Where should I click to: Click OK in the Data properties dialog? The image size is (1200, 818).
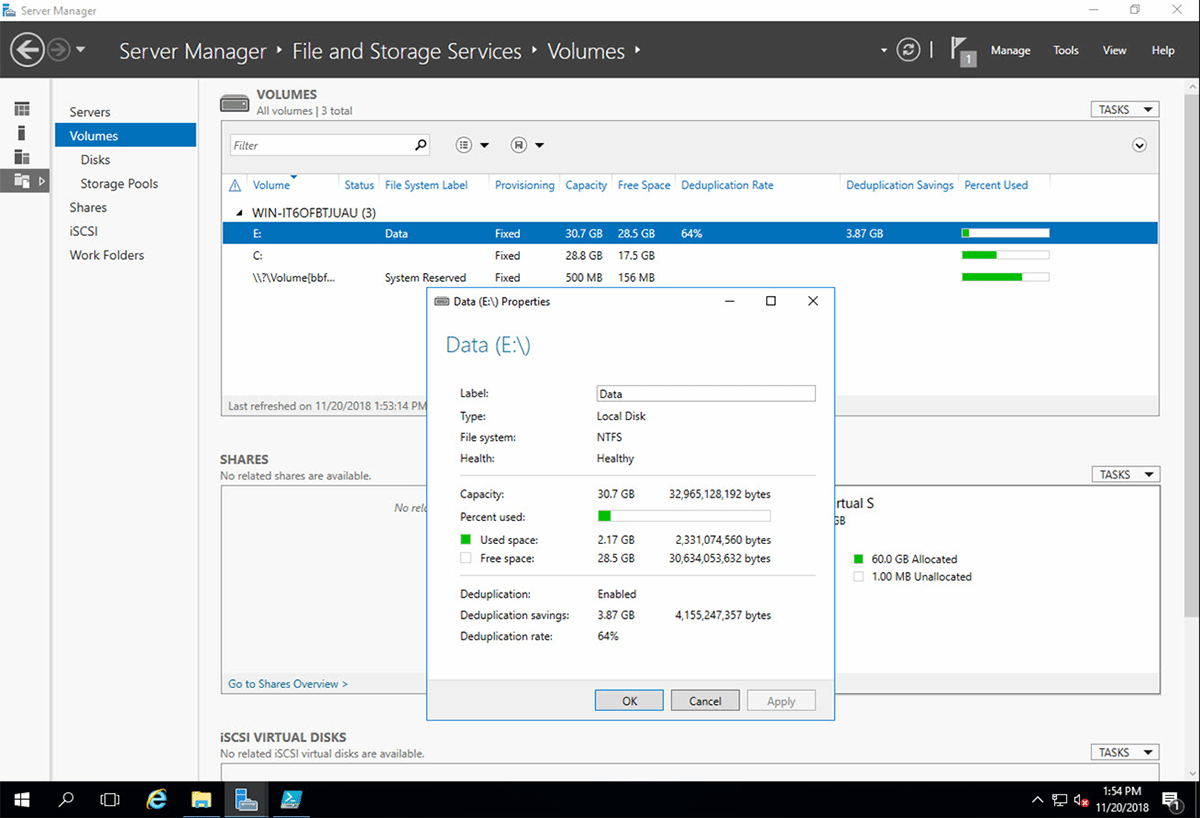pos(628,700)
